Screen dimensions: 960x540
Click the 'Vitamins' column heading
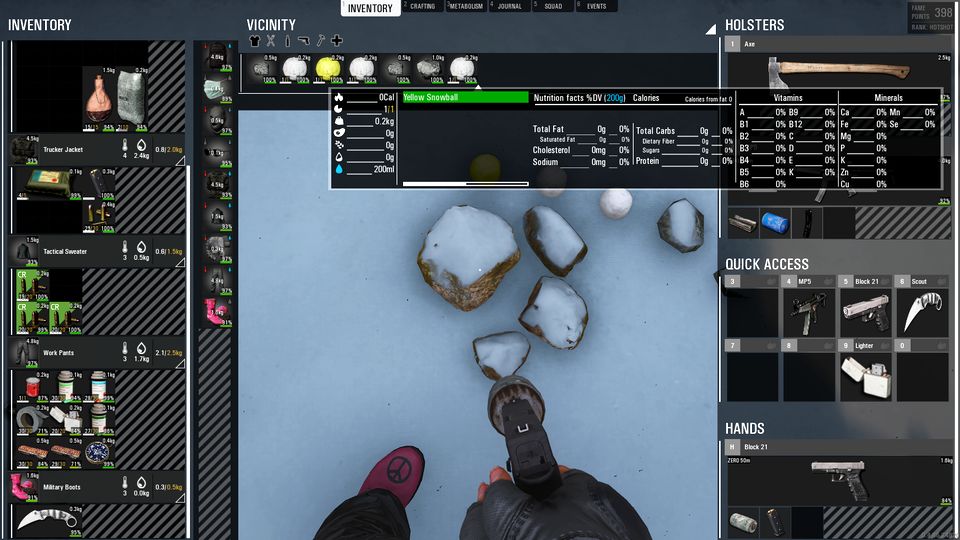point(787,98)
